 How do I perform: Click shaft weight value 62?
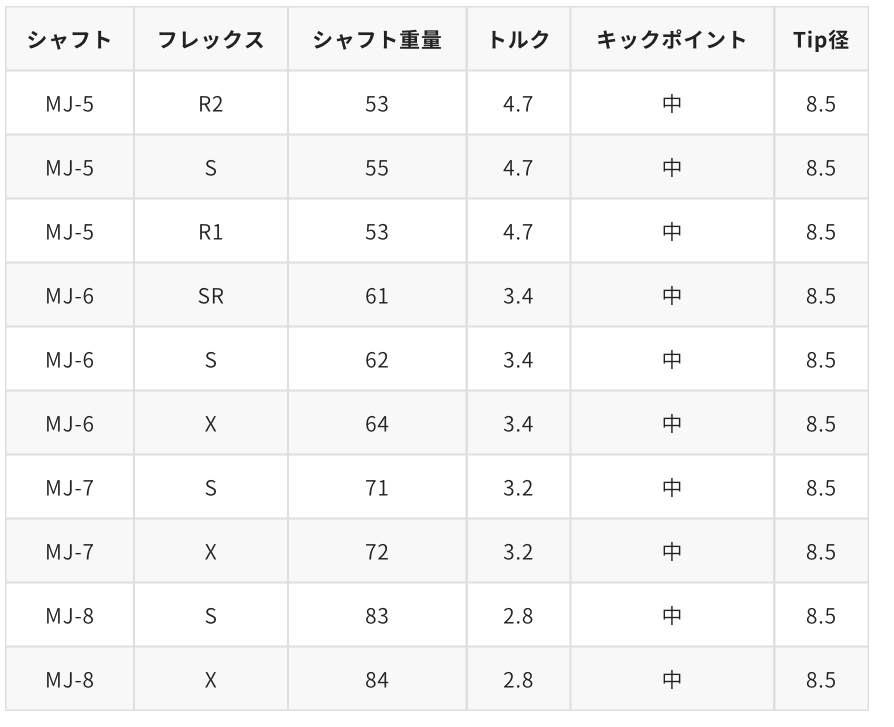click(x=377, y=360)
